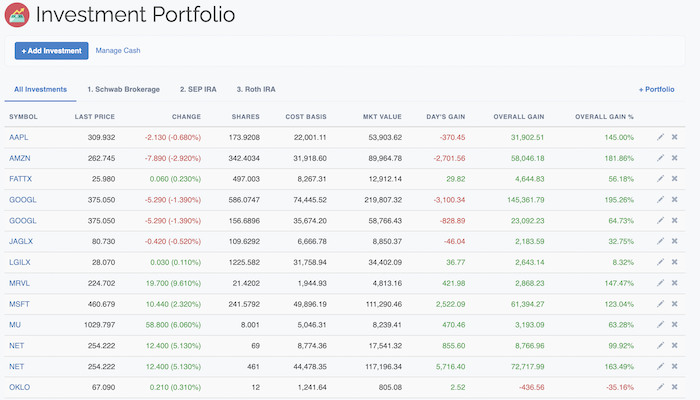Switch to the 1. Schwab Brokerage tab
700x400 pixels.
point(124,89)
